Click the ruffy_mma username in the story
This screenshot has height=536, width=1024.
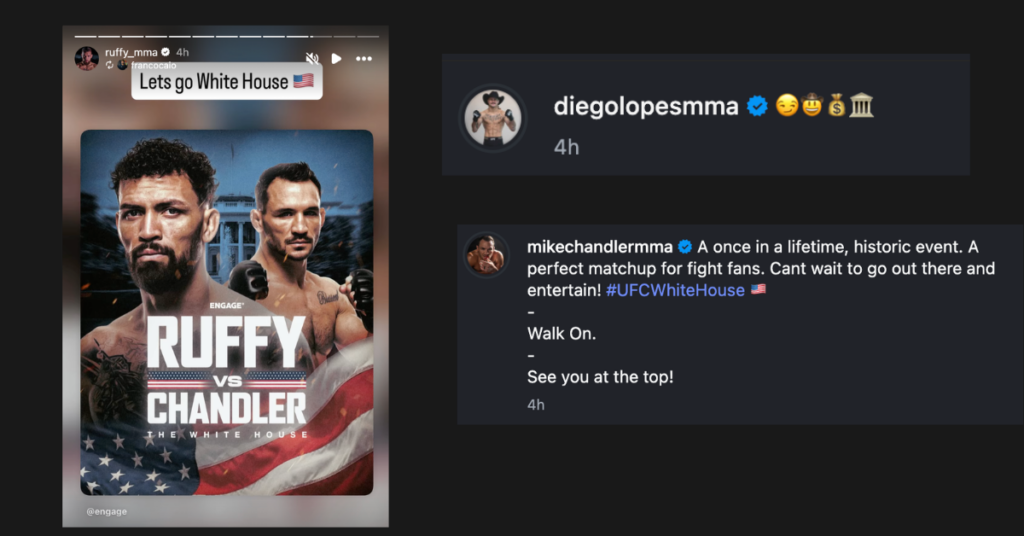pos(132,52)
